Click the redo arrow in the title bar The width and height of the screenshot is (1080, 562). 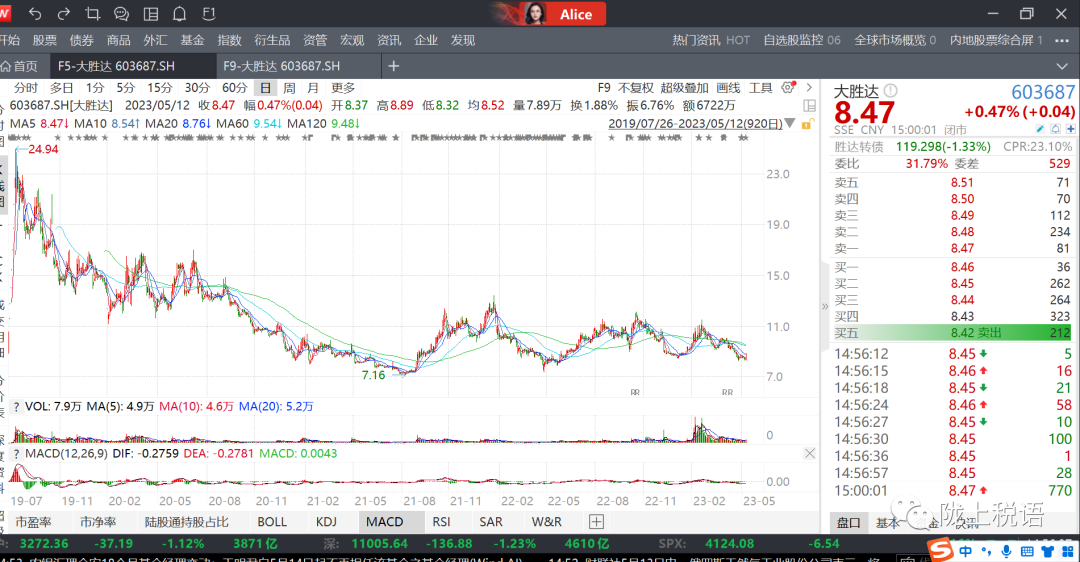63,14
